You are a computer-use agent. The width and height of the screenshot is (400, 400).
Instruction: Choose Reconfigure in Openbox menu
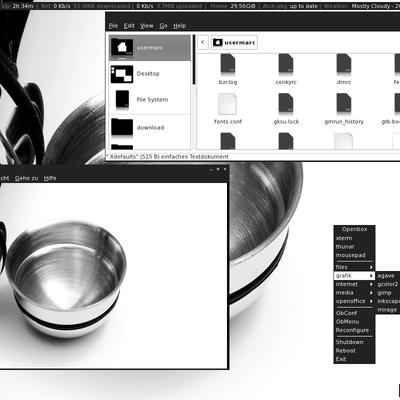click(355, 330)
